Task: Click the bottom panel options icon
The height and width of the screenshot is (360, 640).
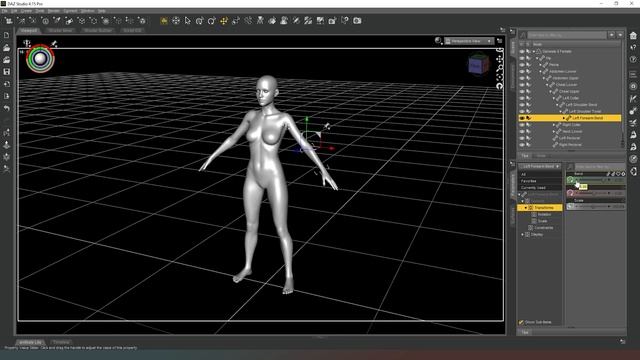Action: [622, 341]
